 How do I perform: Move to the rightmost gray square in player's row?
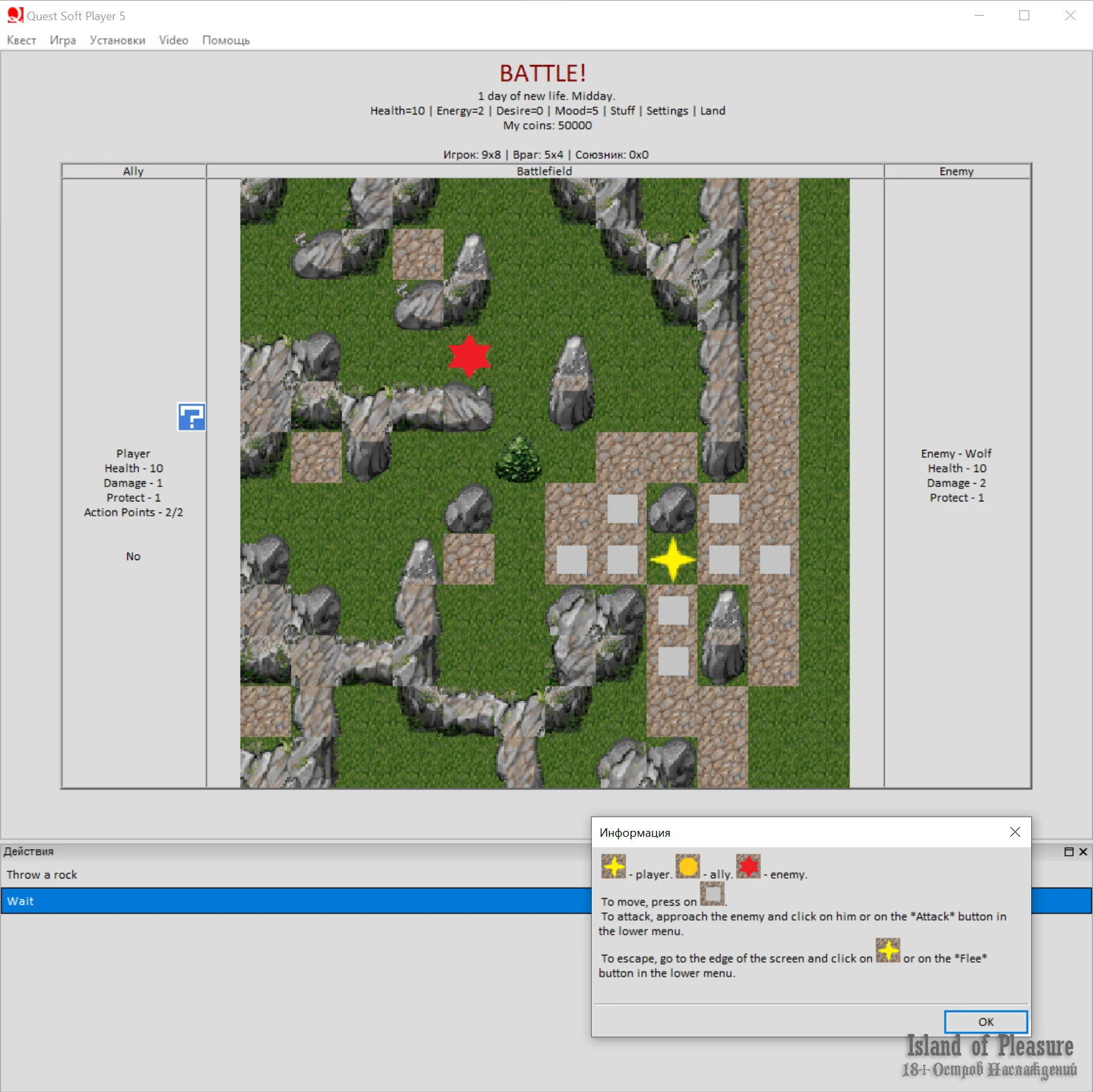pos(774,559)
